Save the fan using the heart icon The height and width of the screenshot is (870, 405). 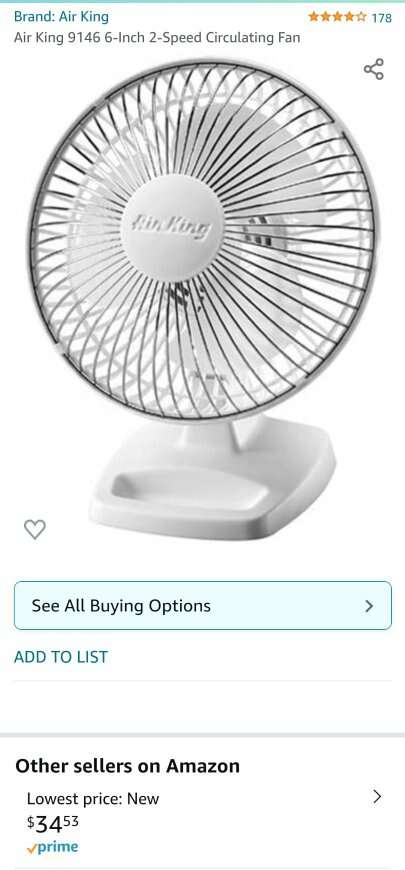35,529
